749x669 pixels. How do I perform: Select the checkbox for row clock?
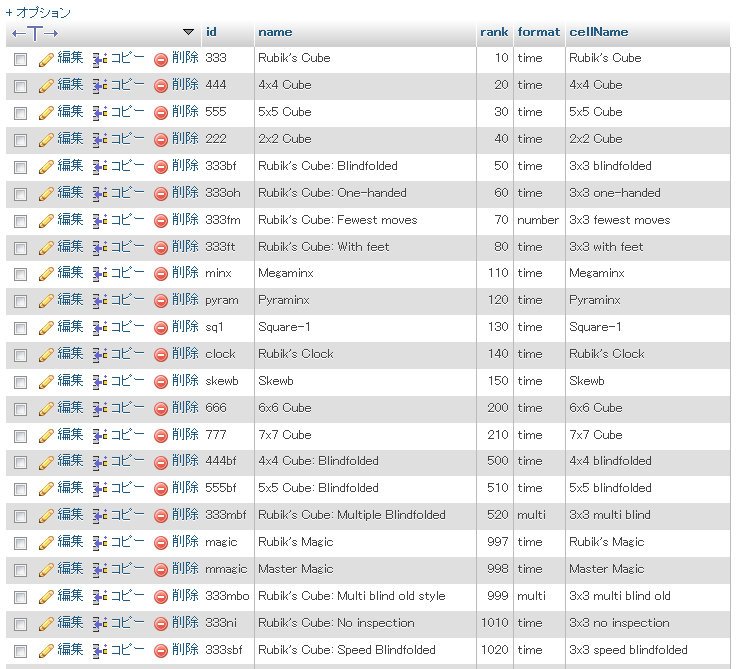(20, 356)
